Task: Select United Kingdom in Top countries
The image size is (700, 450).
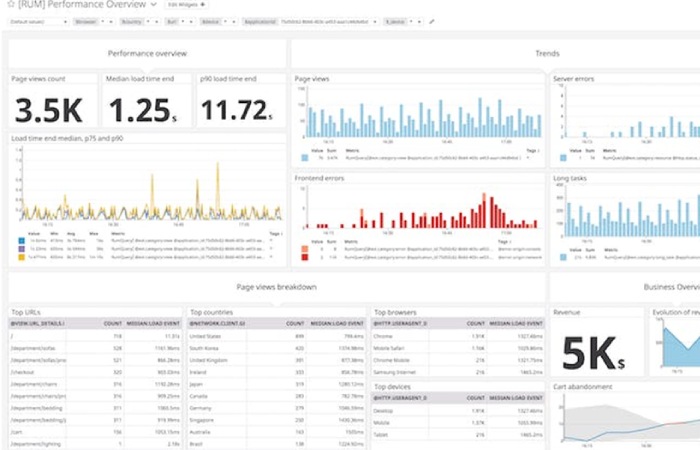Action: pyautogui.click(x=276, y=360)
